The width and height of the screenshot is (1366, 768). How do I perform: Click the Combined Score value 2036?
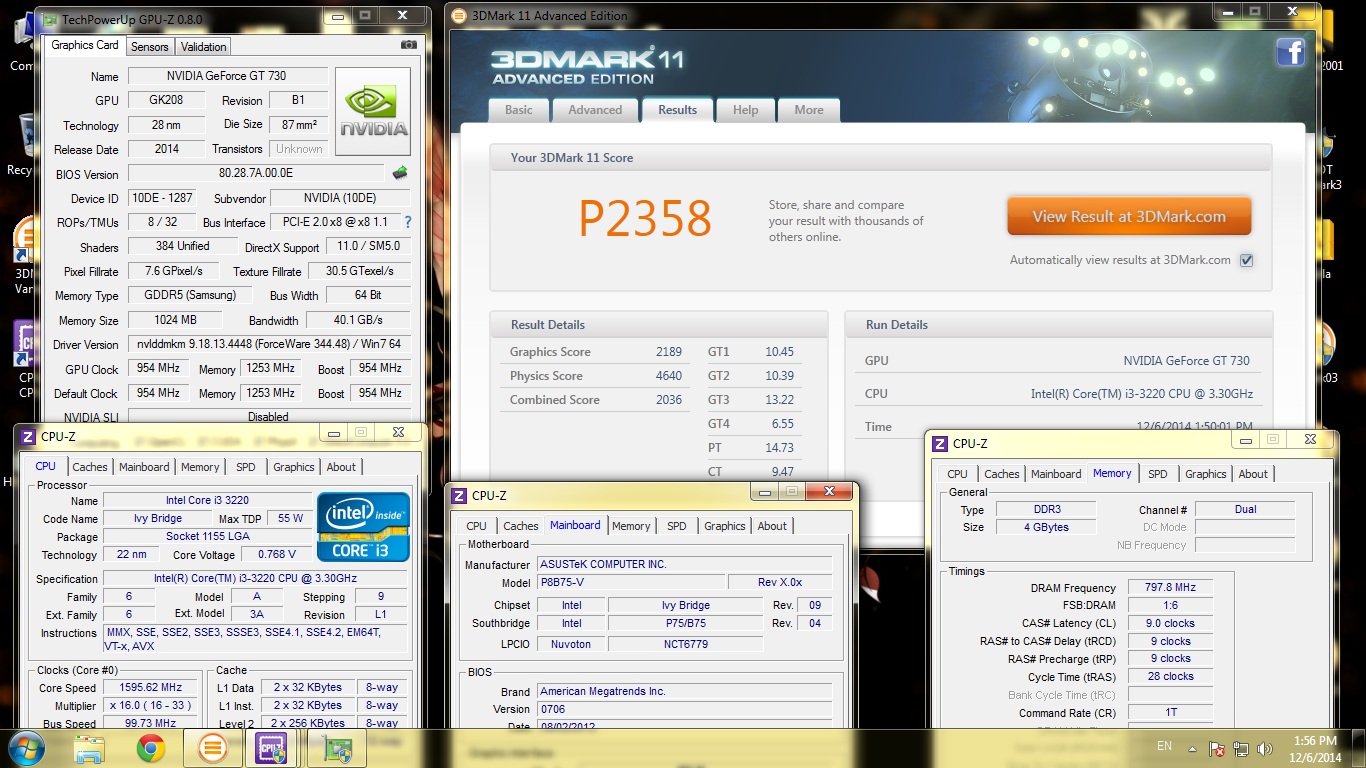[669, 400]
